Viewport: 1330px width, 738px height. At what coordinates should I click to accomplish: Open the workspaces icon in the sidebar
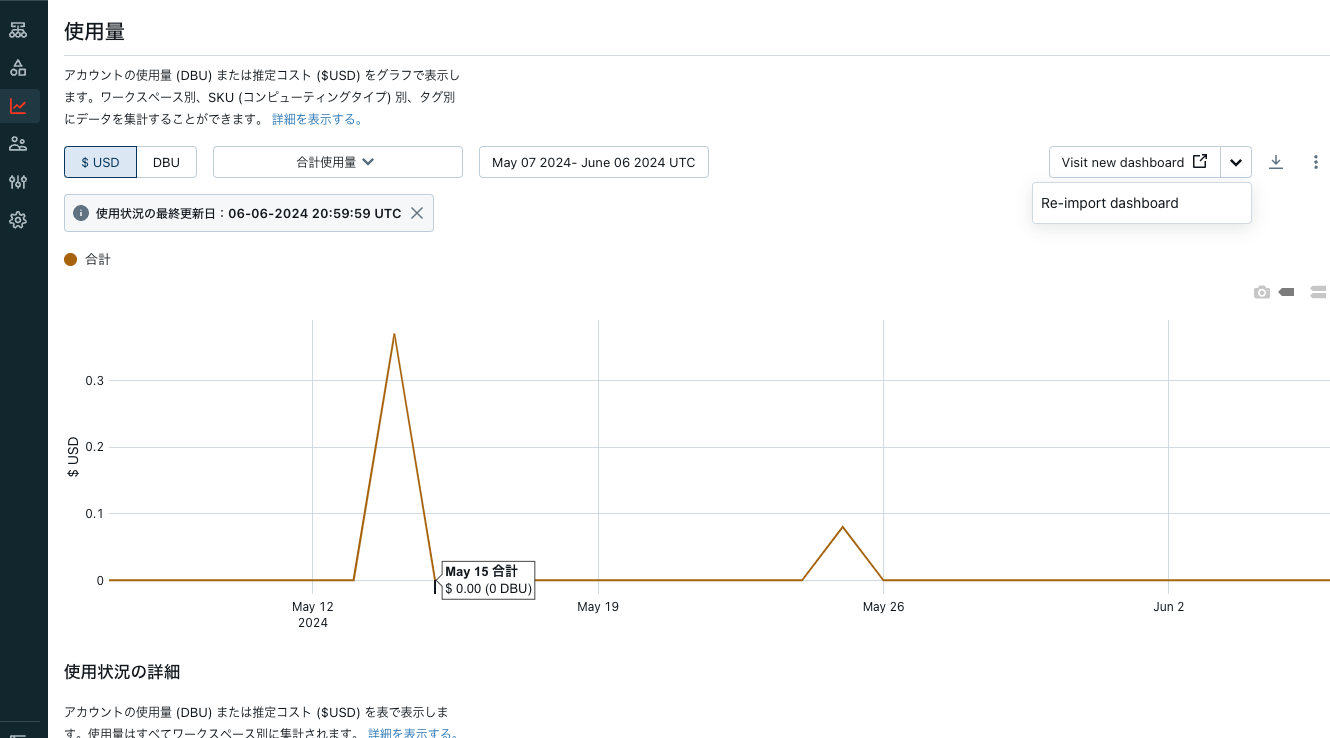18,30
